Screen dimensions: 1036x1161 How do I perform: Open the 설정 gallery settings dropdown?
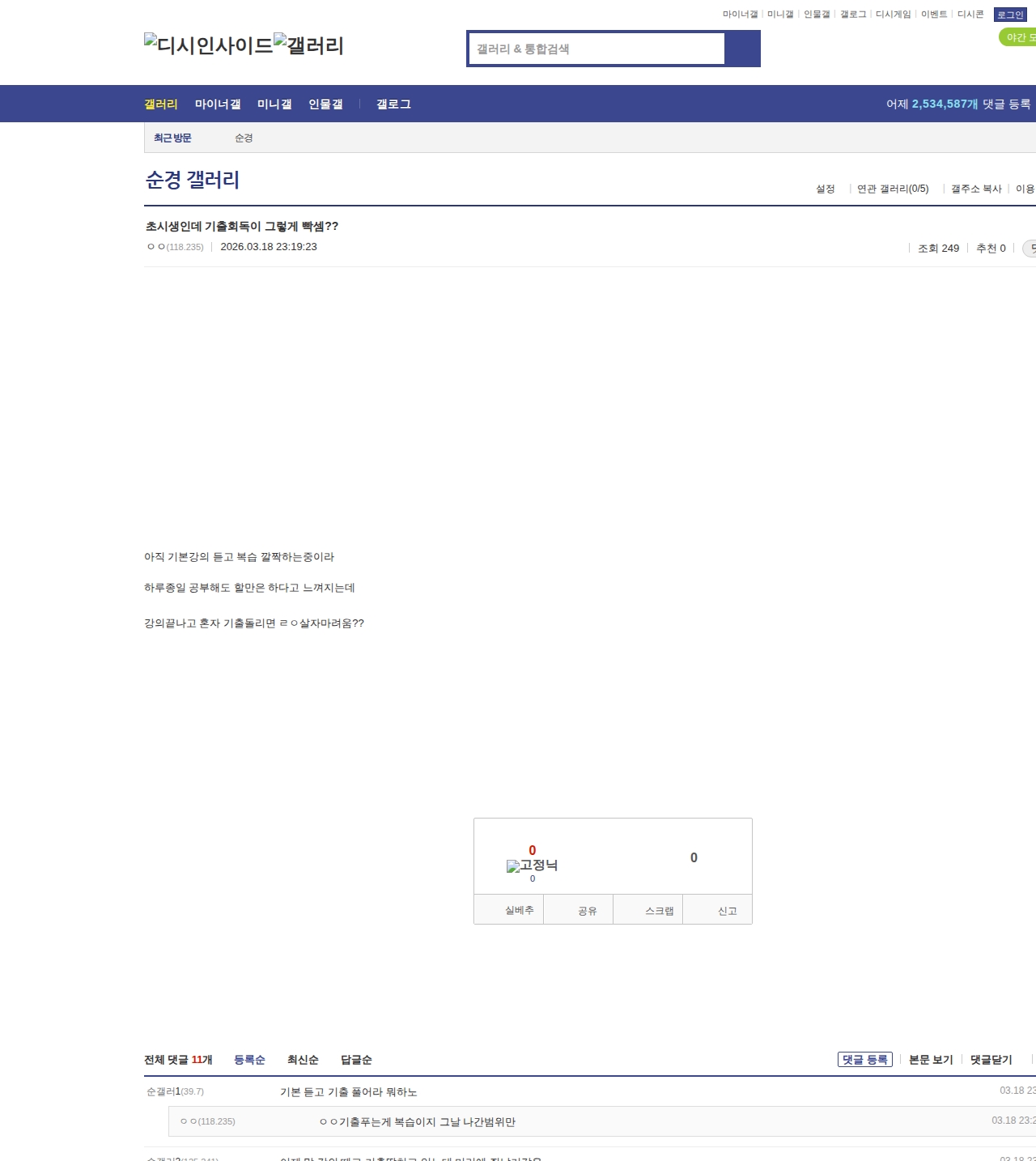pos(825,189)
